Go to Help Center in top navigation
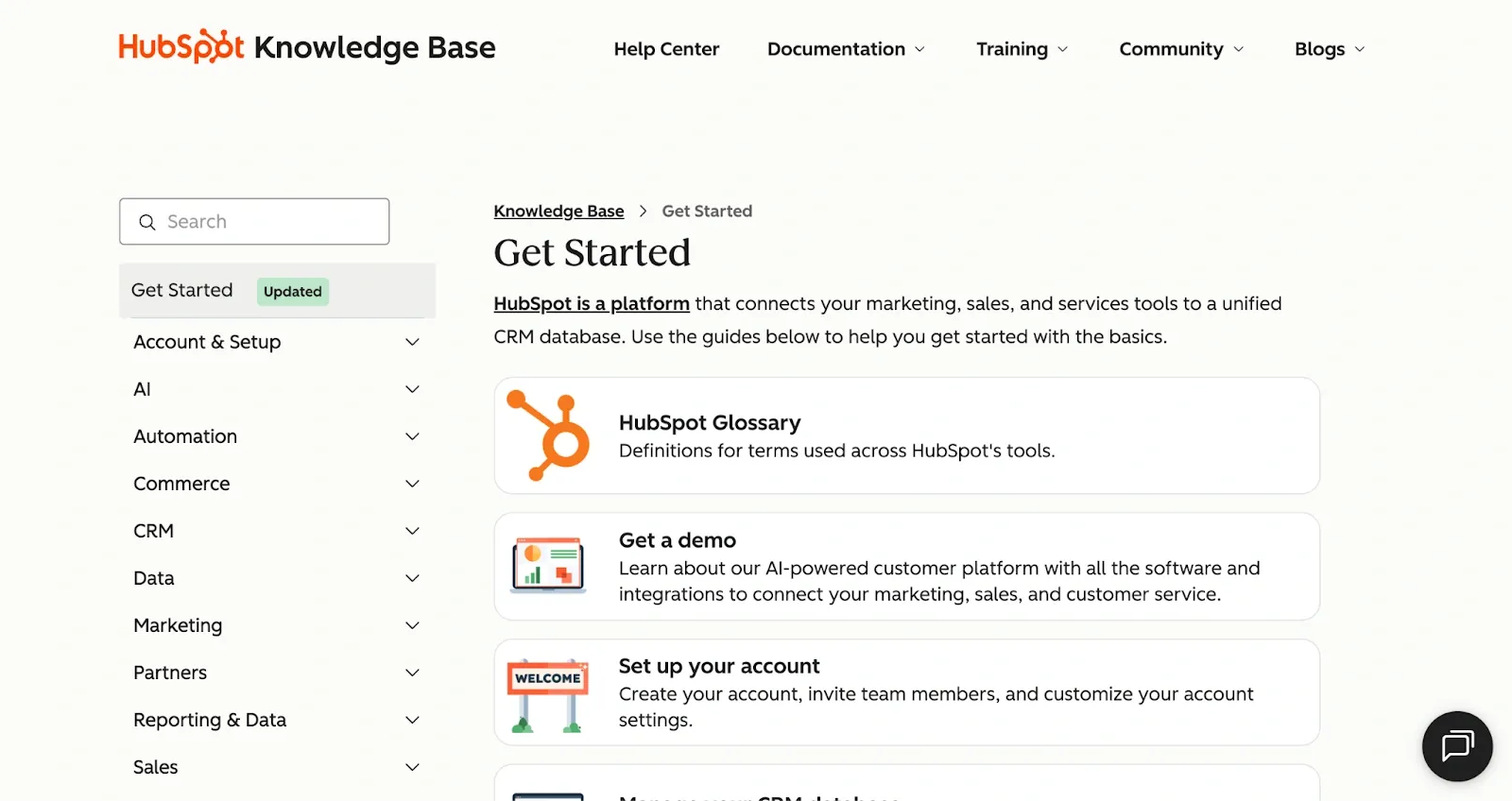Screen dimensions: 1512x801 click(x=666, y=49)
